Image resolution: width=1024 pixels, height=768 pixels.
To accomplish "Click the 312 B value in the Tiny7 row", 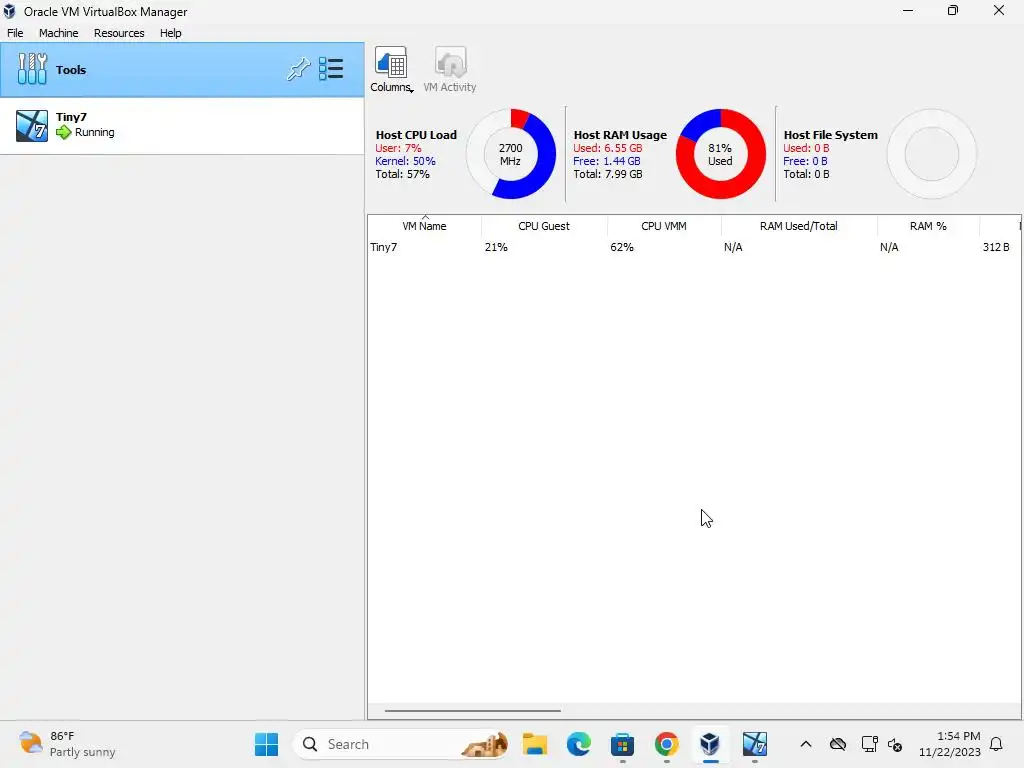I will (x=996, y=247).
